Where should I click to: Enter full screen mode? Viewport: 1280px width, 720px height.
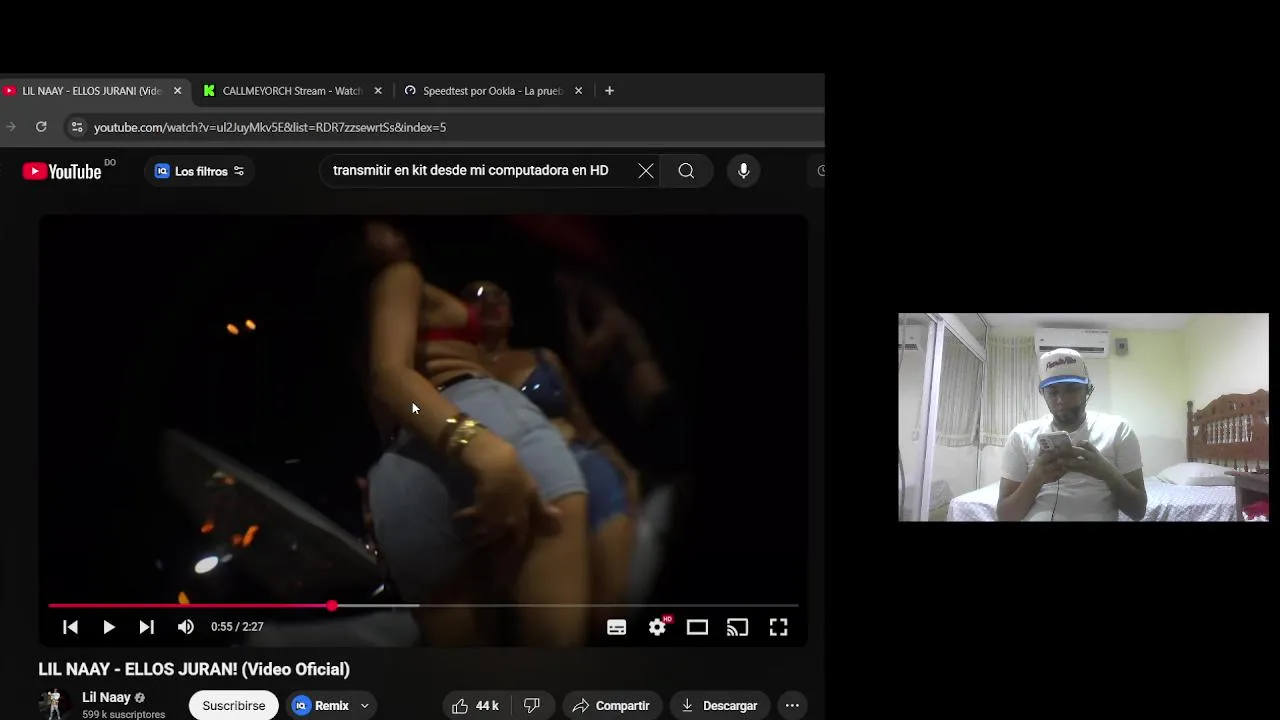pos(778,627)
